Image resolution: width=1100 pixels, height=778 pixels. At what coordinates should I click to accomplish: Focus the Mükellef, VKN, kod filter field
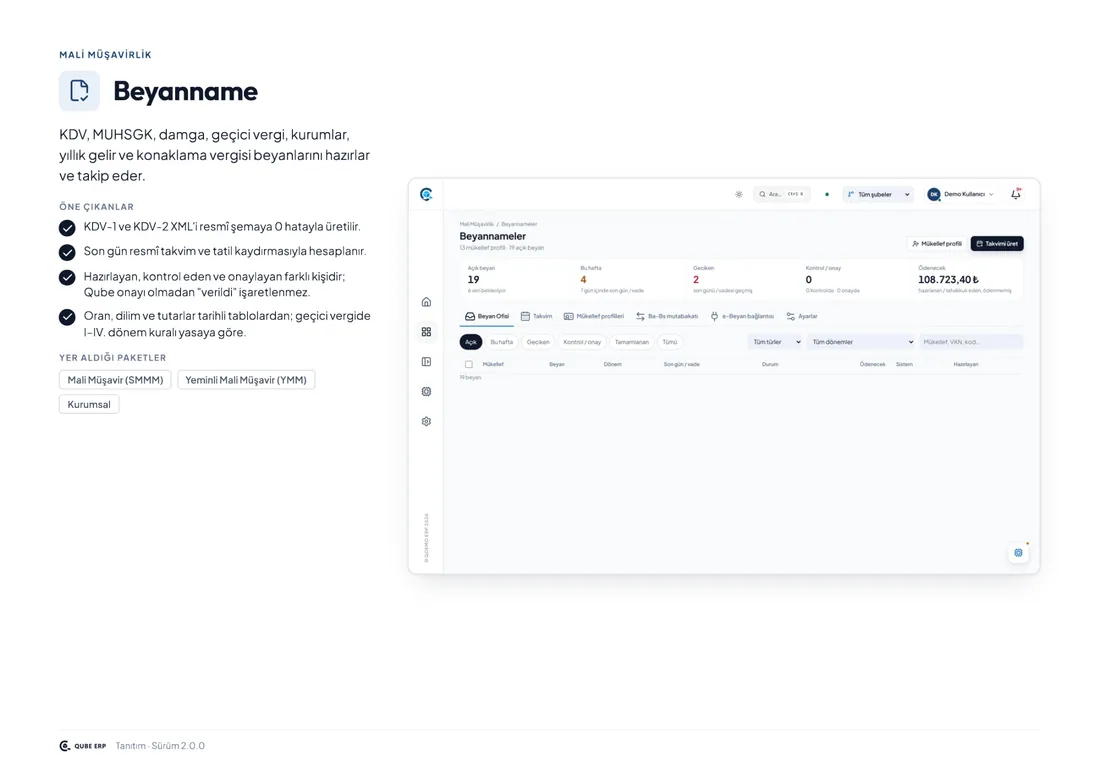click(x=971, y=342)
